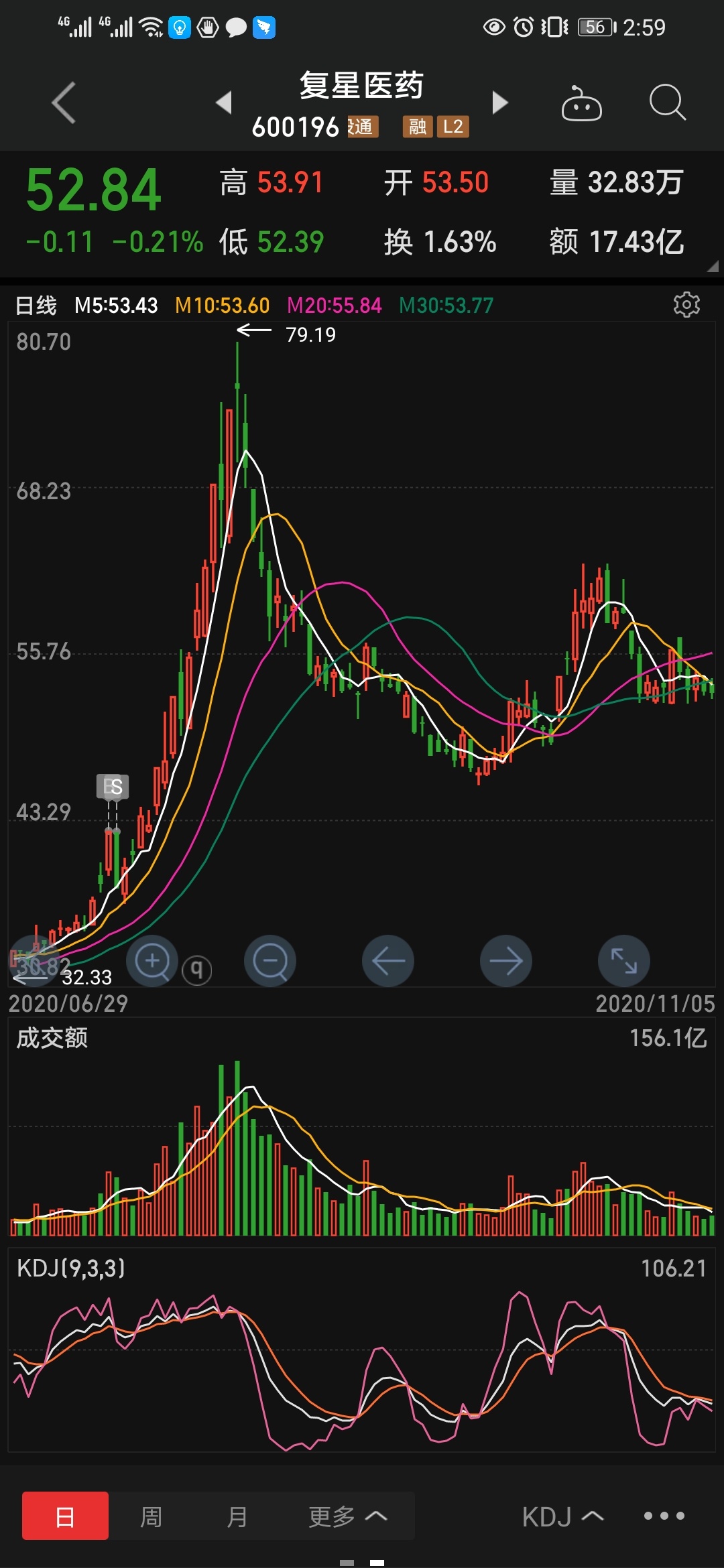This screenshot has width=724, height=1568.
Task: Tap the M10:53.60 moving average label
Action: (222, 306)
